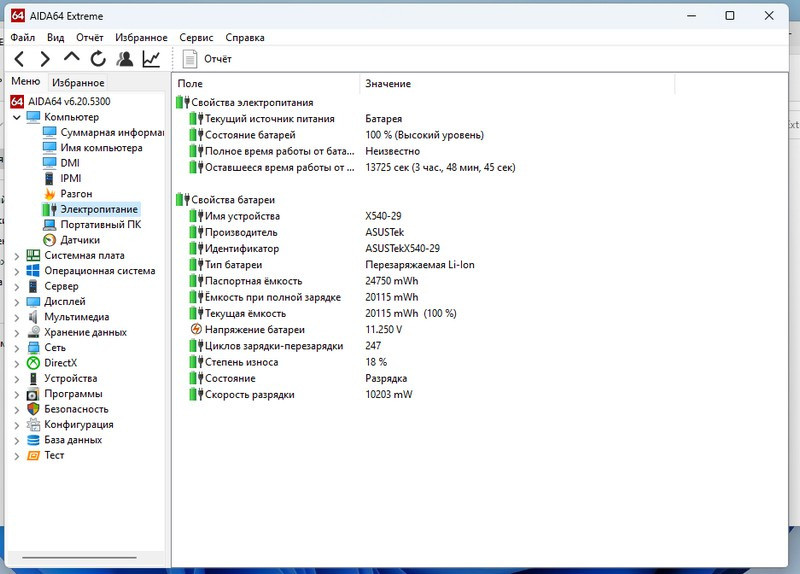Click the Значение column header
The width and height of the screenshot is (800, 574).
pyautogui.click(x=388, y=84)
